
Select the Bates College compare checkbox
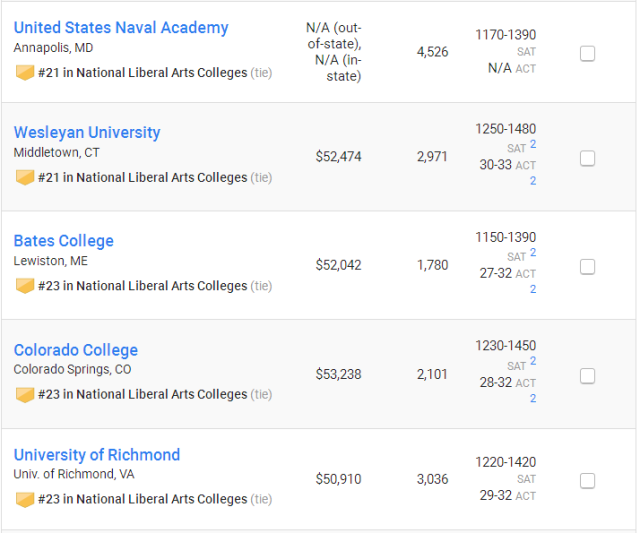(587, 267)
